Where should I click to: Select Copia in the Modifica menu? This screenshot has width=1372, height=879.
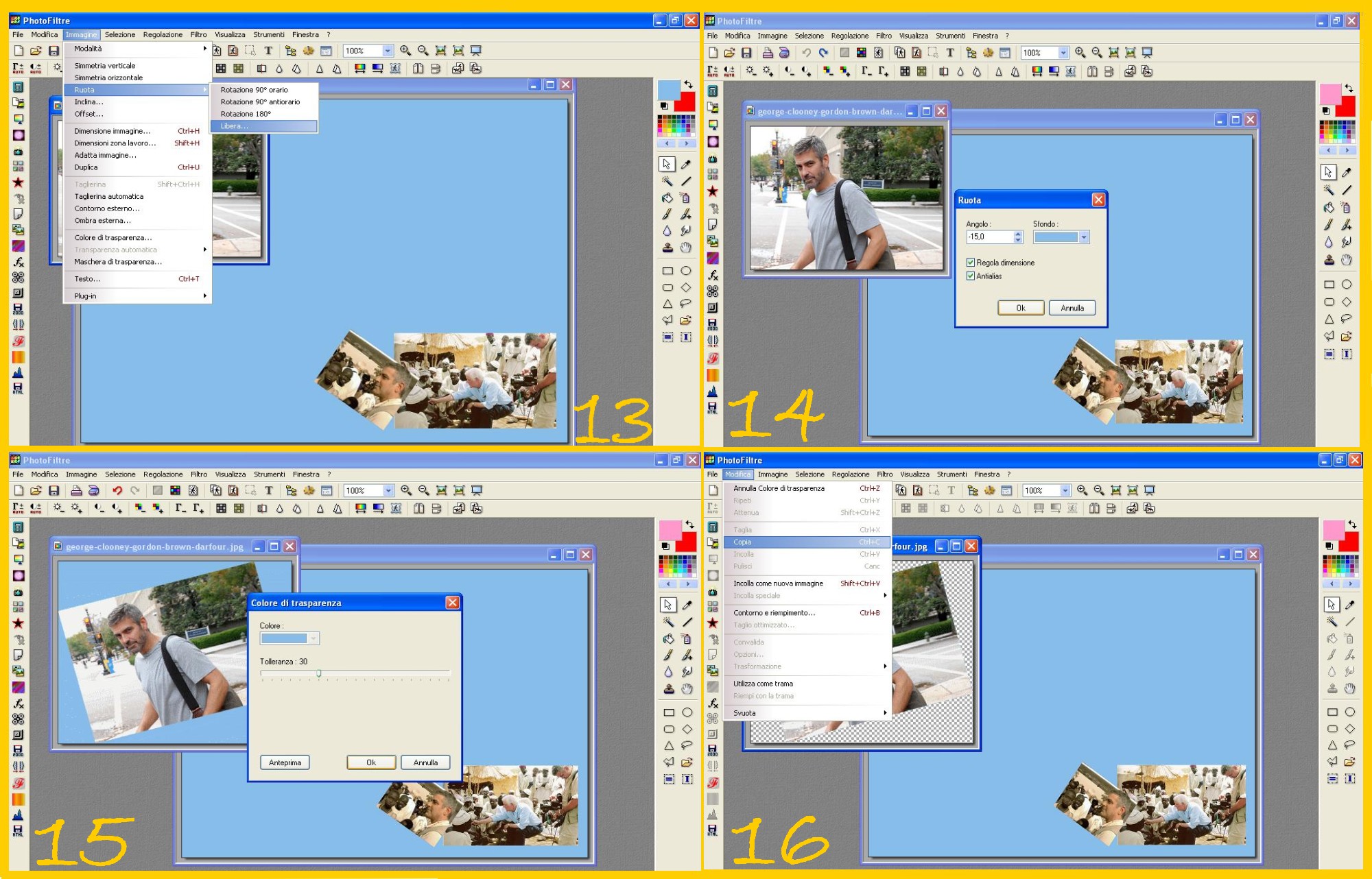coord(742,542)
